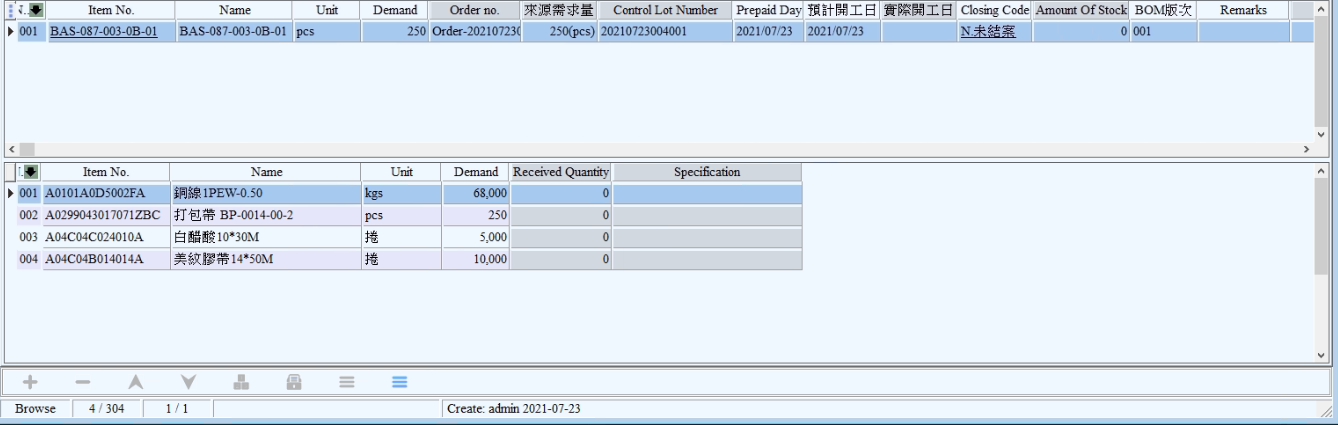Click the stacked blocks icon in toolbar
This screenshot has width=1338, height=425.
[241, 382]
